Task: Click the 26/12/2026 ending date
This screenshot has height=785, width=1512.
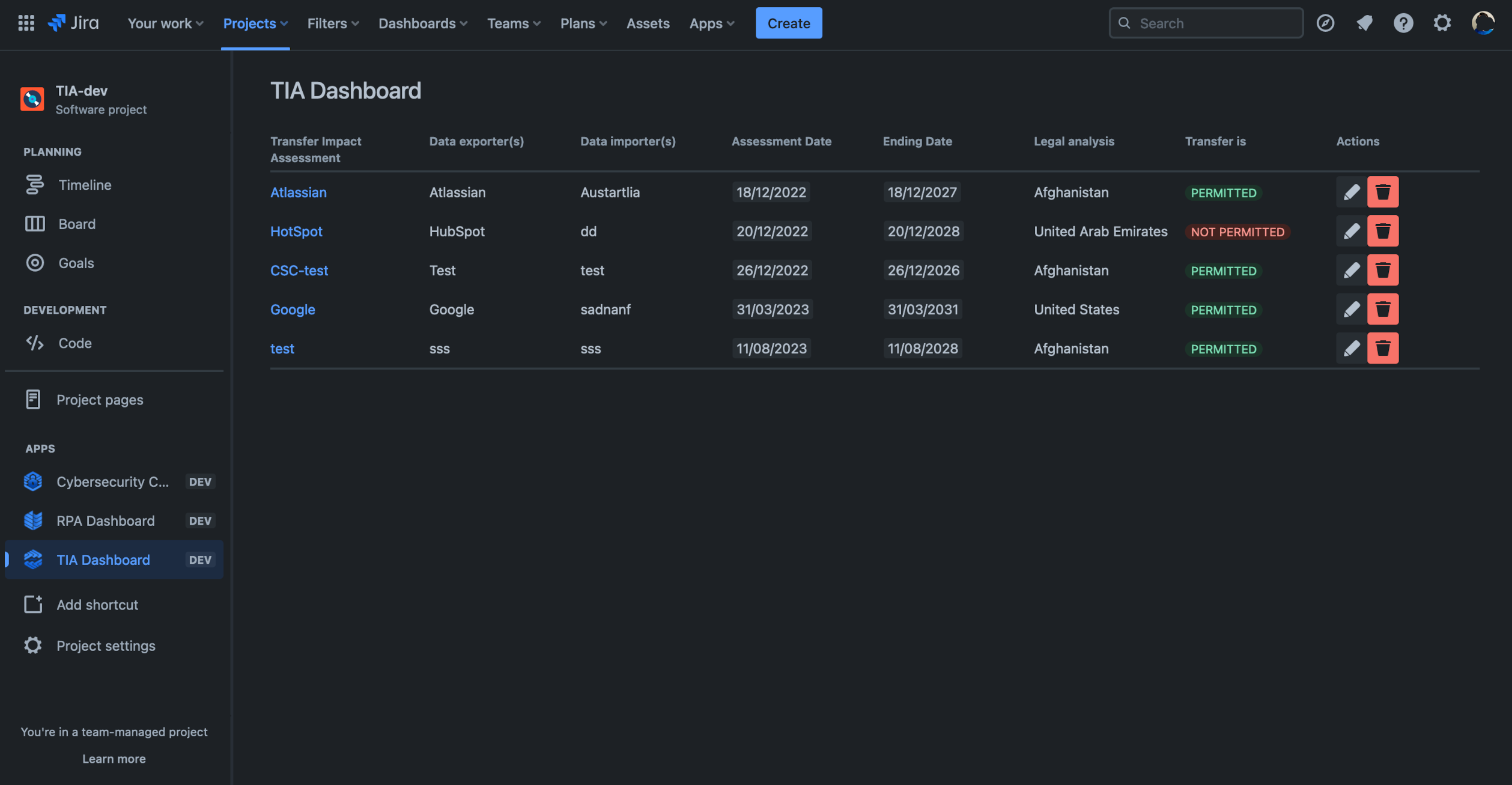Action: [x=923, y=270]
